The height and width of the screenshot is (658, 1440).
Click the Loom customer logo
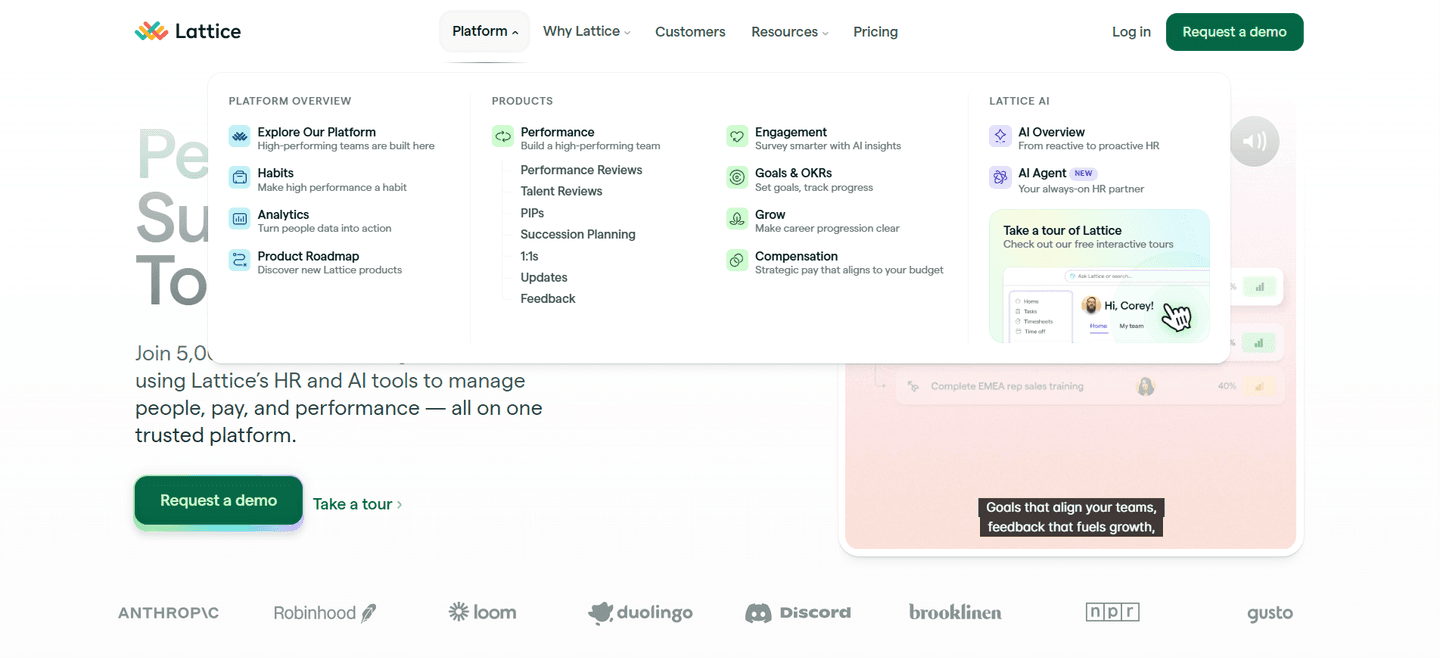click(x=482, y=612)
